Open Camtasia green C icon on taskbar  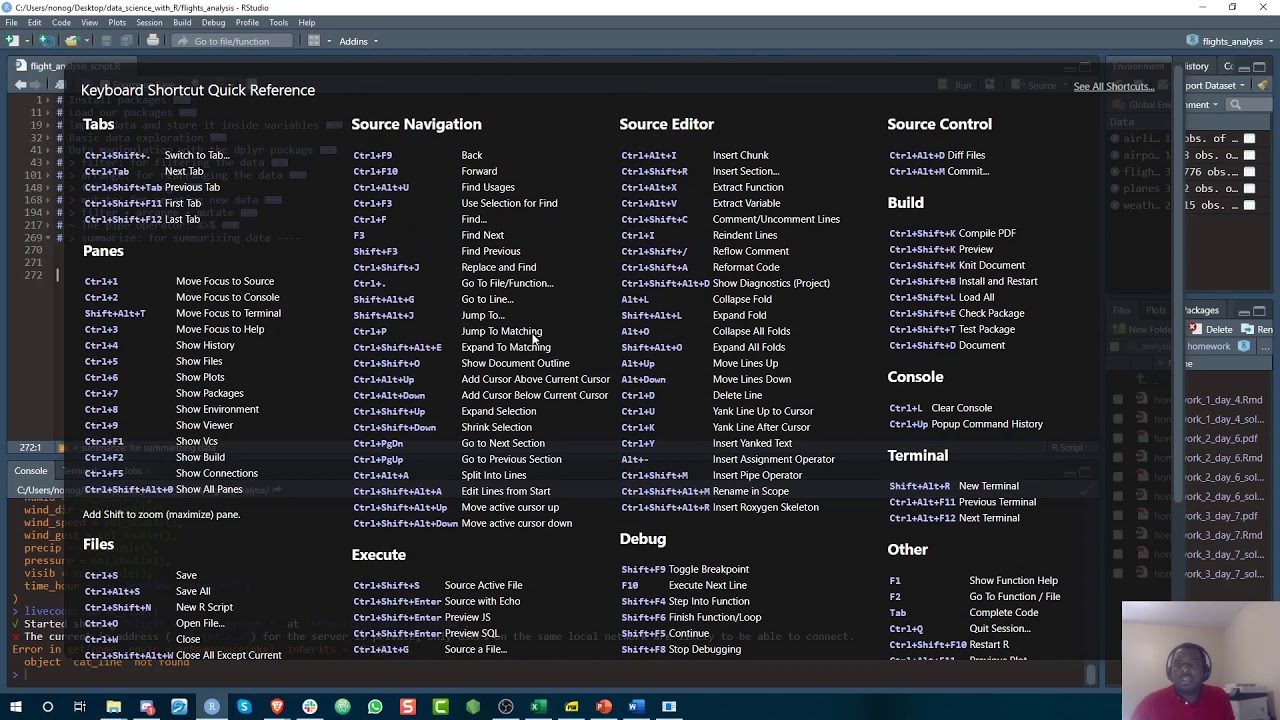[440, 707]
